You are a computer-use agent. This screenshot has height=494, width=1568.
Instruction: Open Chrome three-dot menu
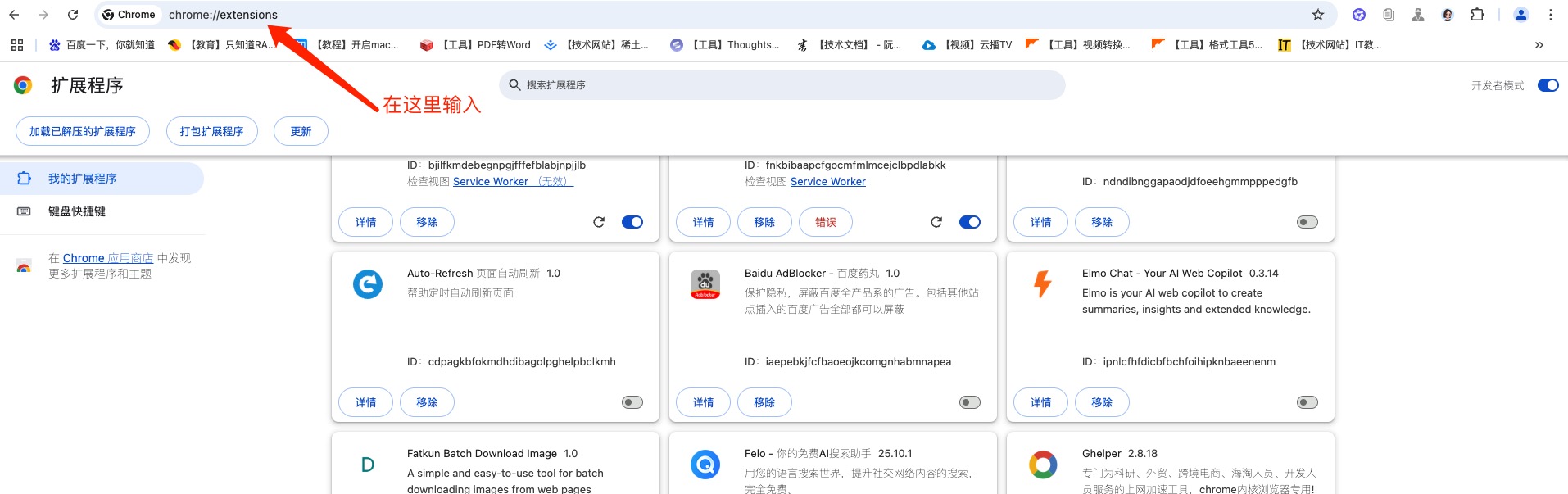(x=1551, y=15)
